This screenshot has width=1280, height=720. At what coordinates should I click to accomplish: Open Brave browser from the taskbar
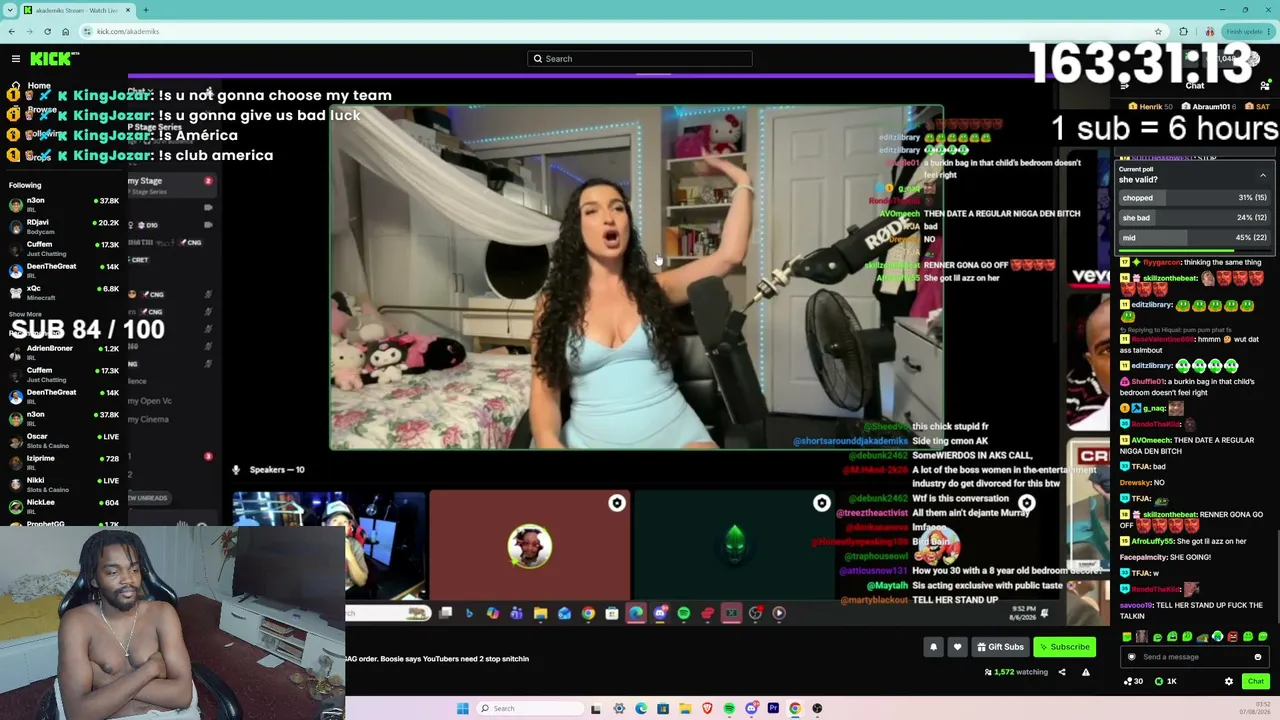click(707, 708)
